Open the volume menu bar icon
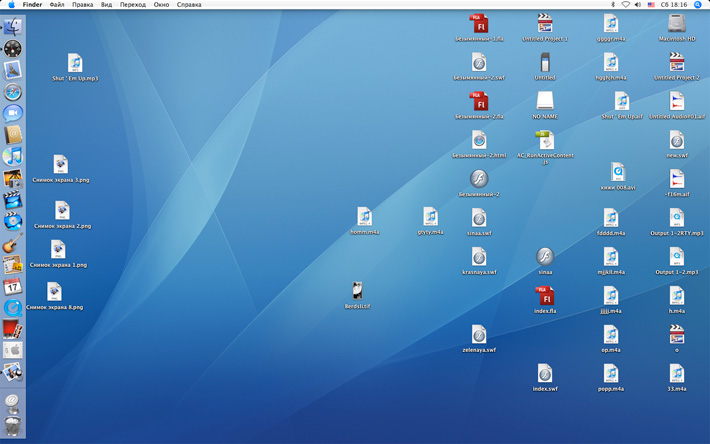Image resolution: width=710 pixels, height=444 pixels. tap(638, 5)
